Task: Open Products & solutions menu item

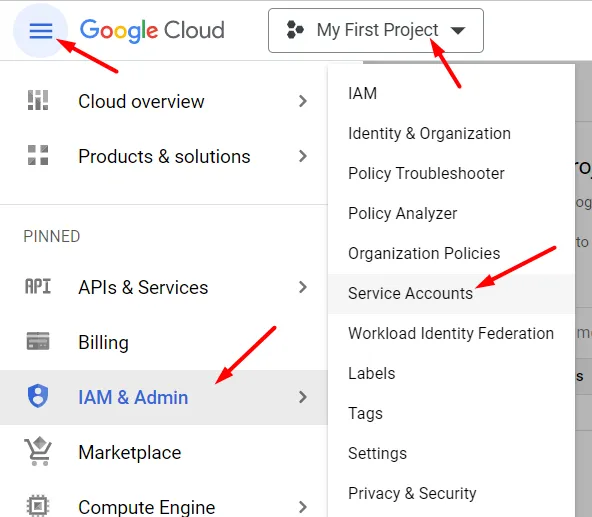Action: (163, 156)
